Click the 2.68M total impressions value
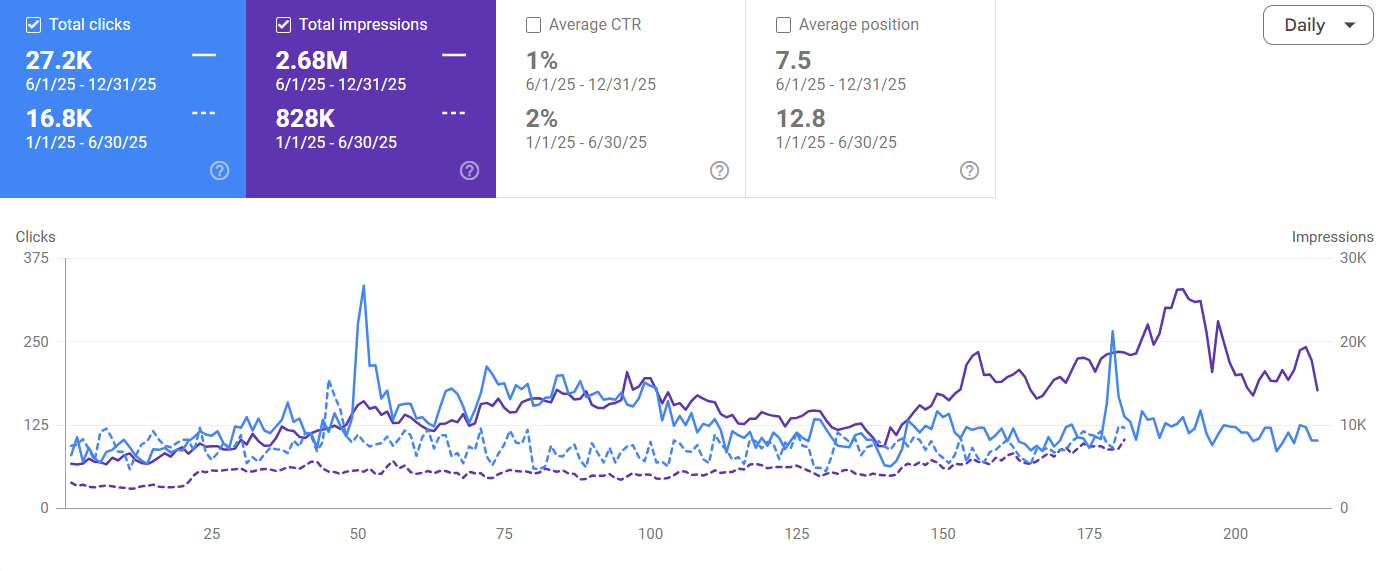 312,61
